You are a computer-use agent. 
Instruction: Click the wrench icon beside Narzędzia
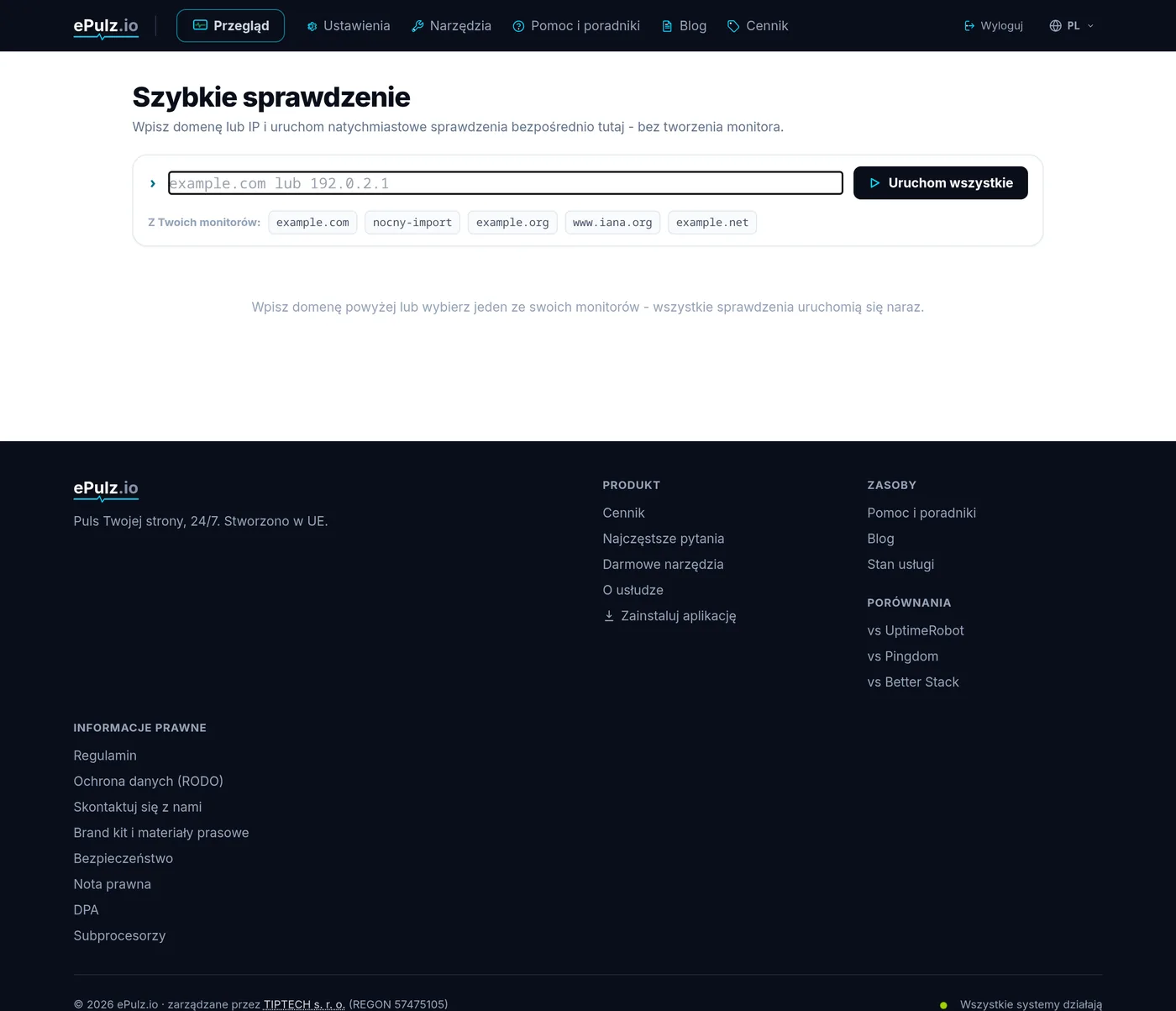pos(417,26)
